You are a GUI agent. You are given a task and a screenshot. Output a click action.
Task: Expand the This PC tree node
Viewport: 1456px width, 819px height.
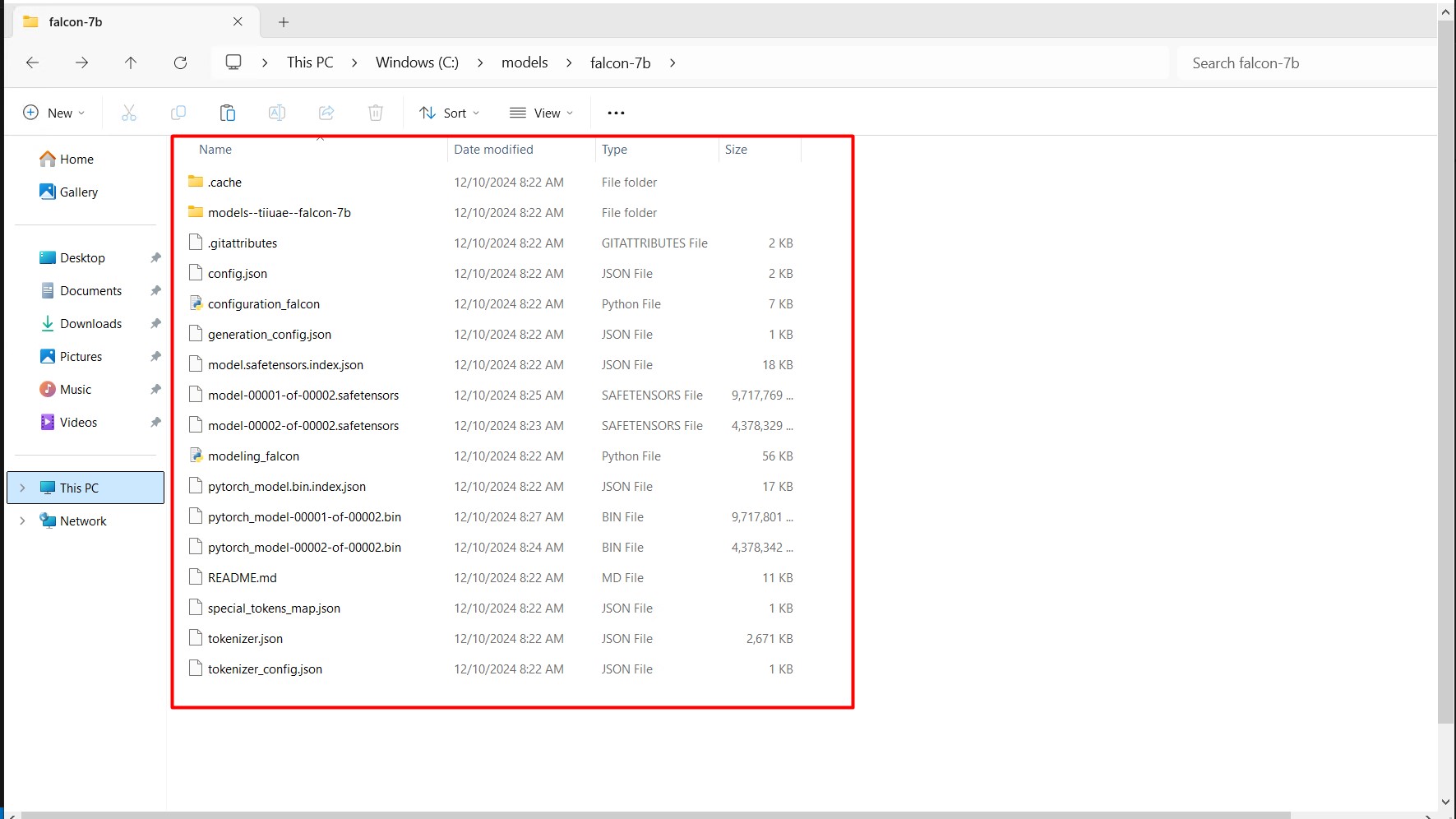(x=22, y=488)
